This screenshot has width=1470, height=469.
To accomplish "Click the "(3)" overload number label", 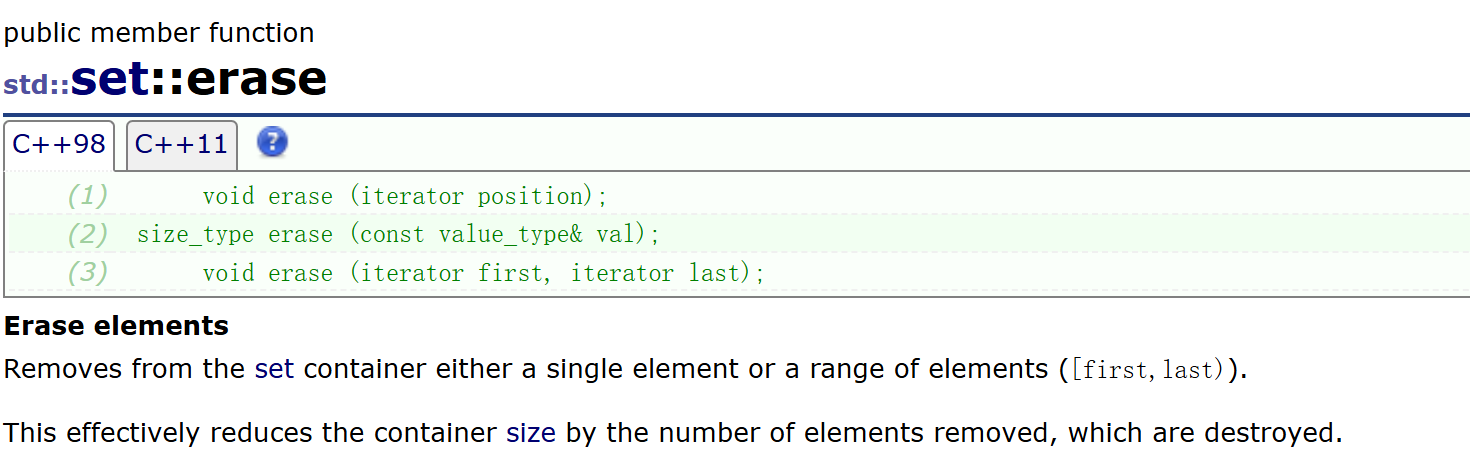I will [x=87, y=273].
